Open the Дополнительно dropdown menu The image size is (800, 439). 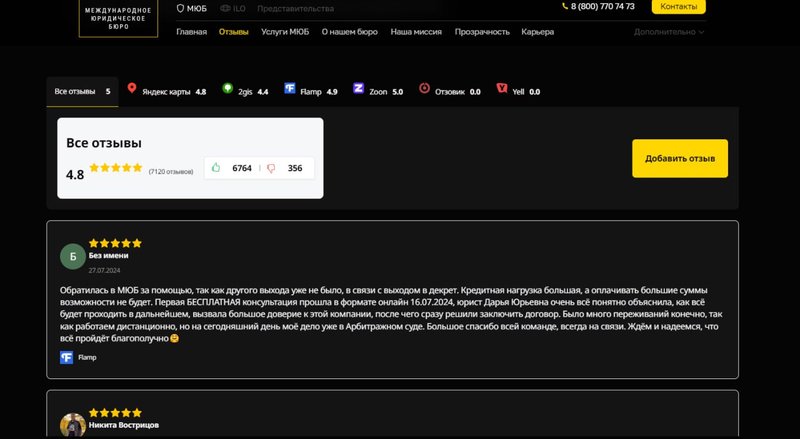point(668,32)
